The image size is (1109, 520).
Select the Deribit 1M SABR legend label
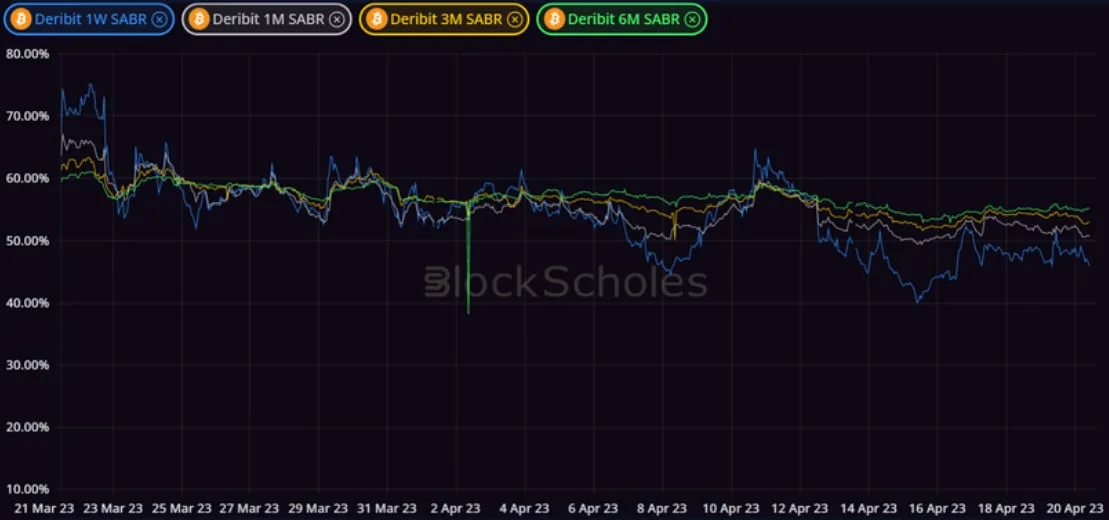268,19
